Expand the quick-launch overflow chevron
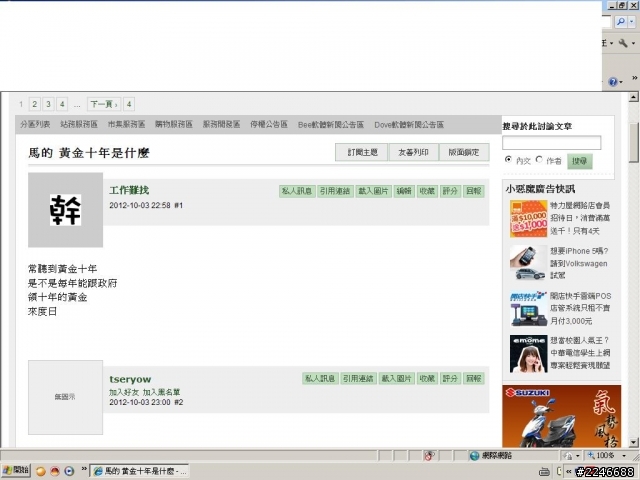The height and width of the screenshot is (480, 640). pyautogui.click(x=84, y=469)
